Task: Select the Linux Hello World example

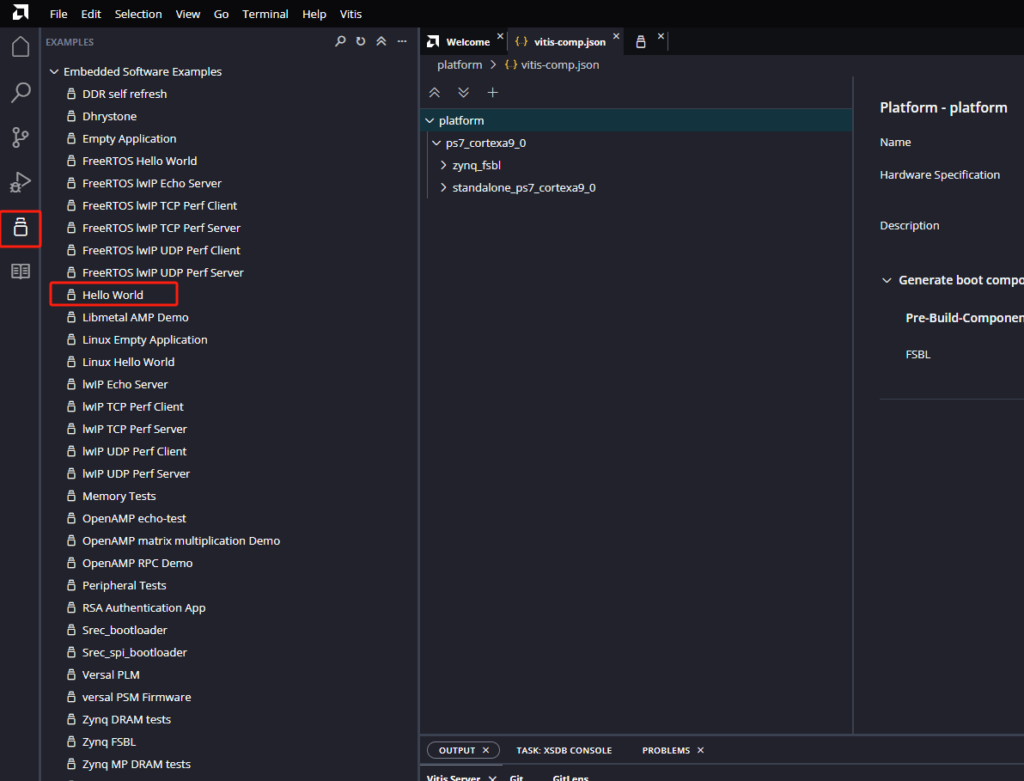Action: click(128, 362)
